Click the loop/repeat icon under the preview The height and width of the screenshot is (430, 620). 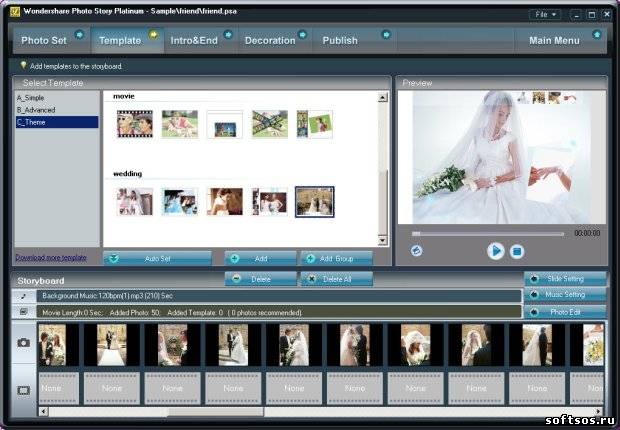tap(416, 250)
